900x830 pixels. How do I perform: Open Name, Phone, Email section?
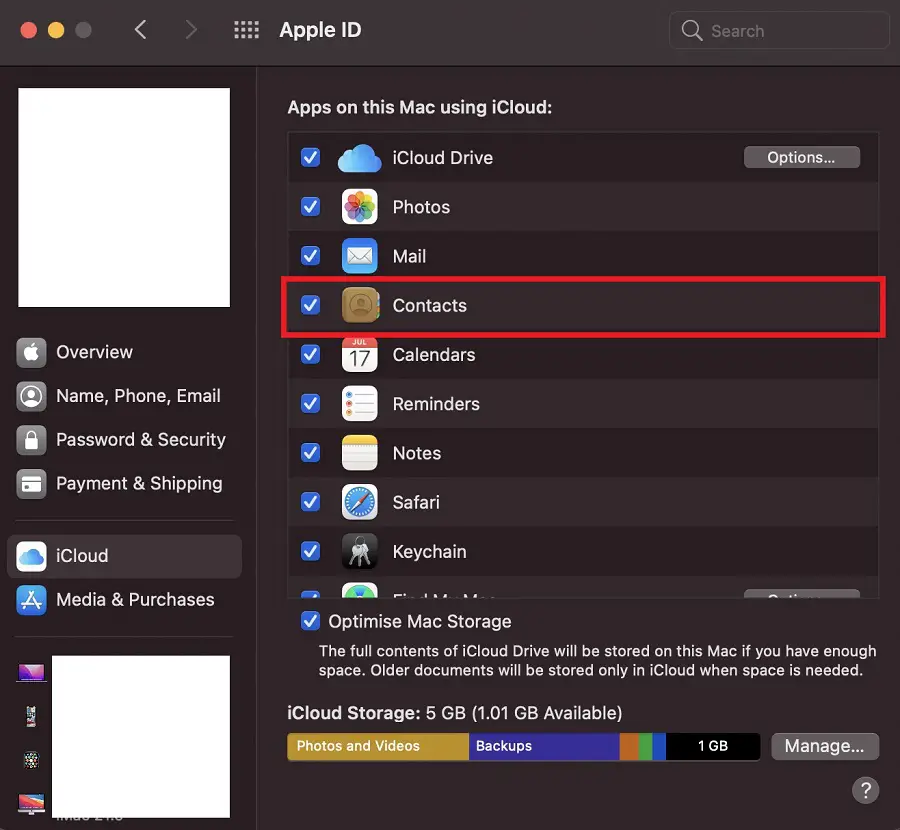[x=124, y=396]
